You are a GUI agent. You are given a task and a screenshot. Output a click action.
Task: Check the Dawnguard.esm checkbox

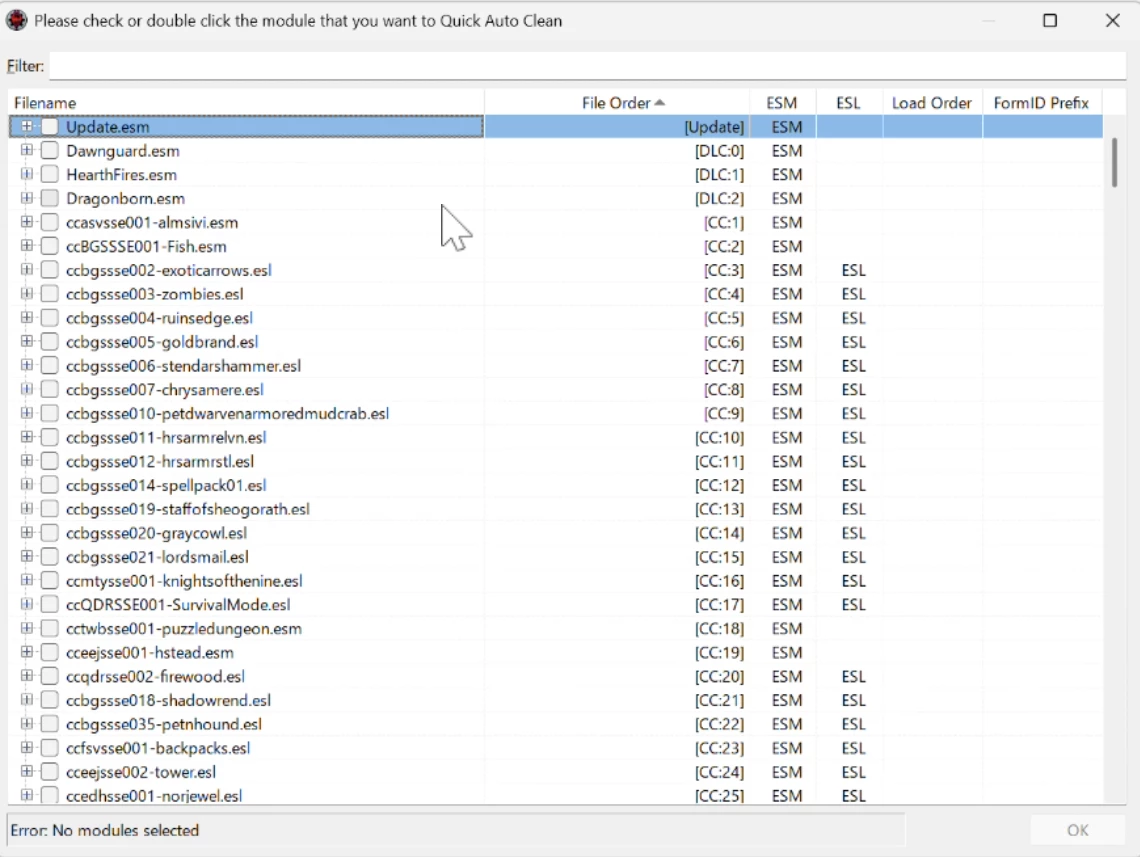[x=49, y=150]
